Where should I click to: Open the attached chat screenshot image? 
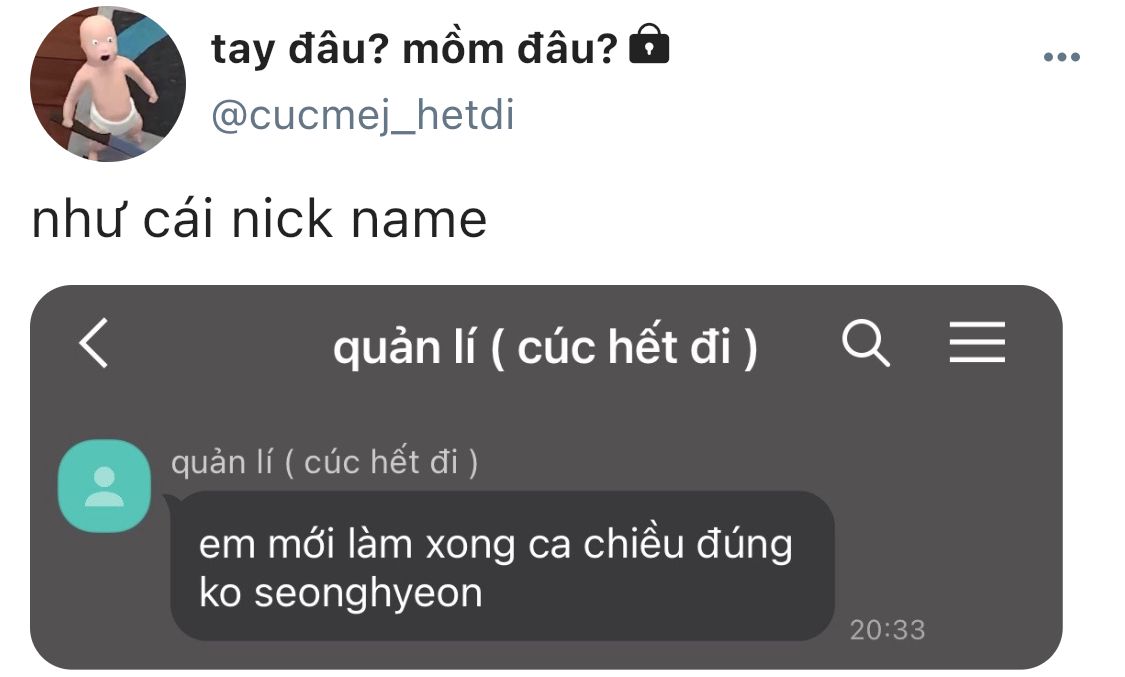coord(546,478)
